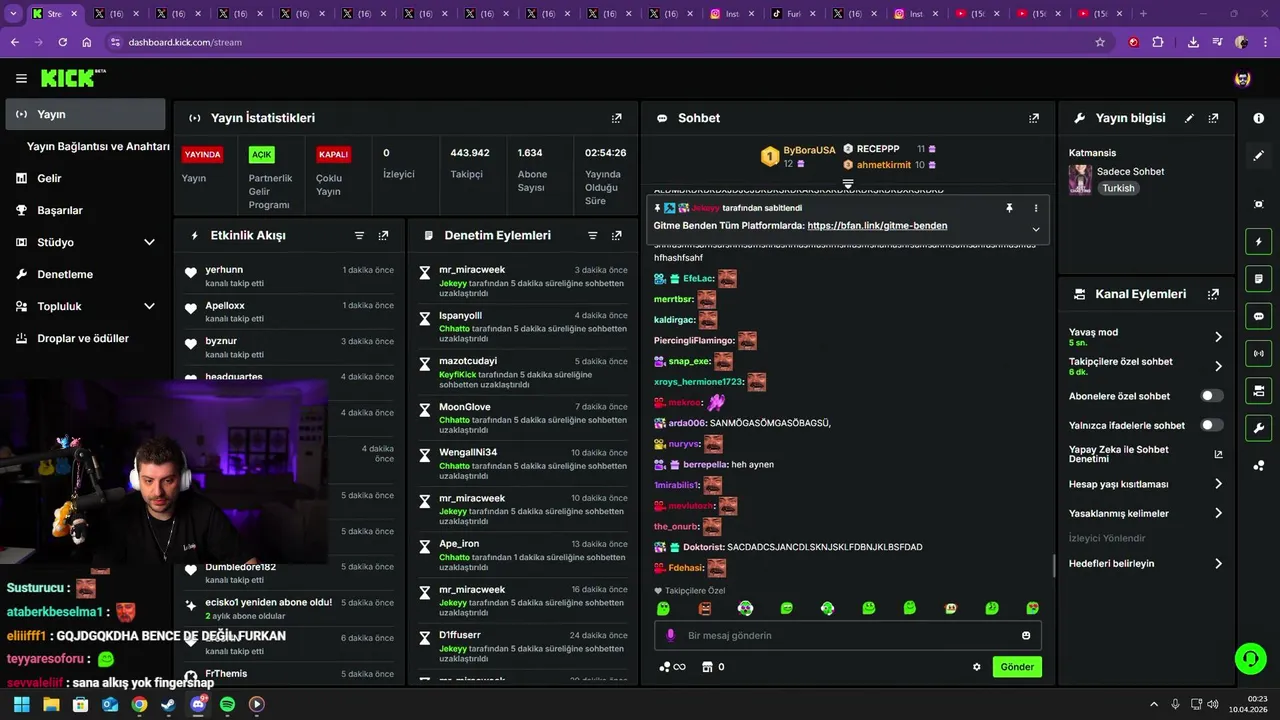This screenshot has width=1280, height=720.
Task: Open Spotify from the taskbar
Action: (227, 704)
